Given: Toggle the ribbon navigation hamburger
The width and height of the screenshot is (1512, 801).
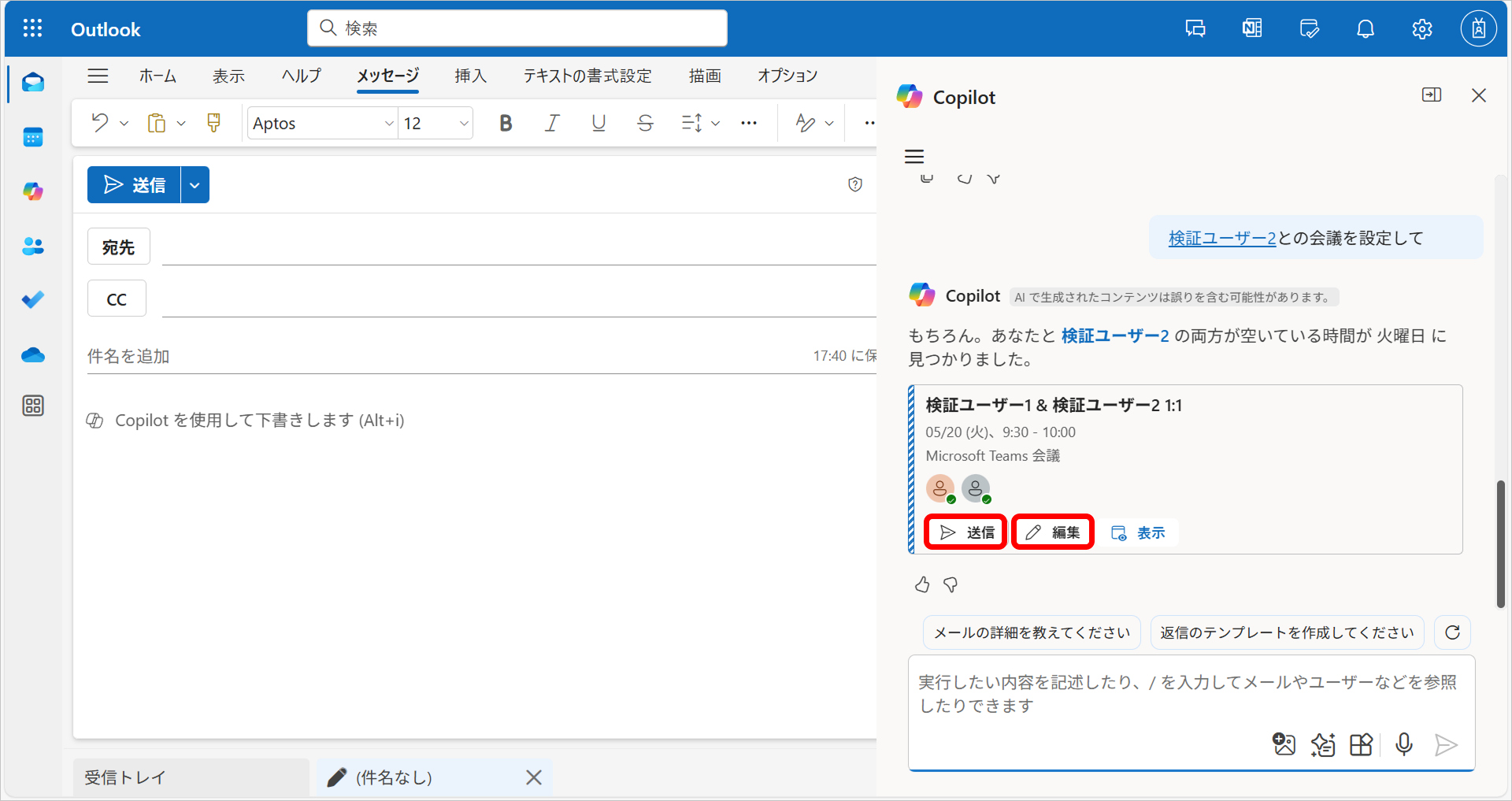Looking at the screenshot, I should (98, 76).
